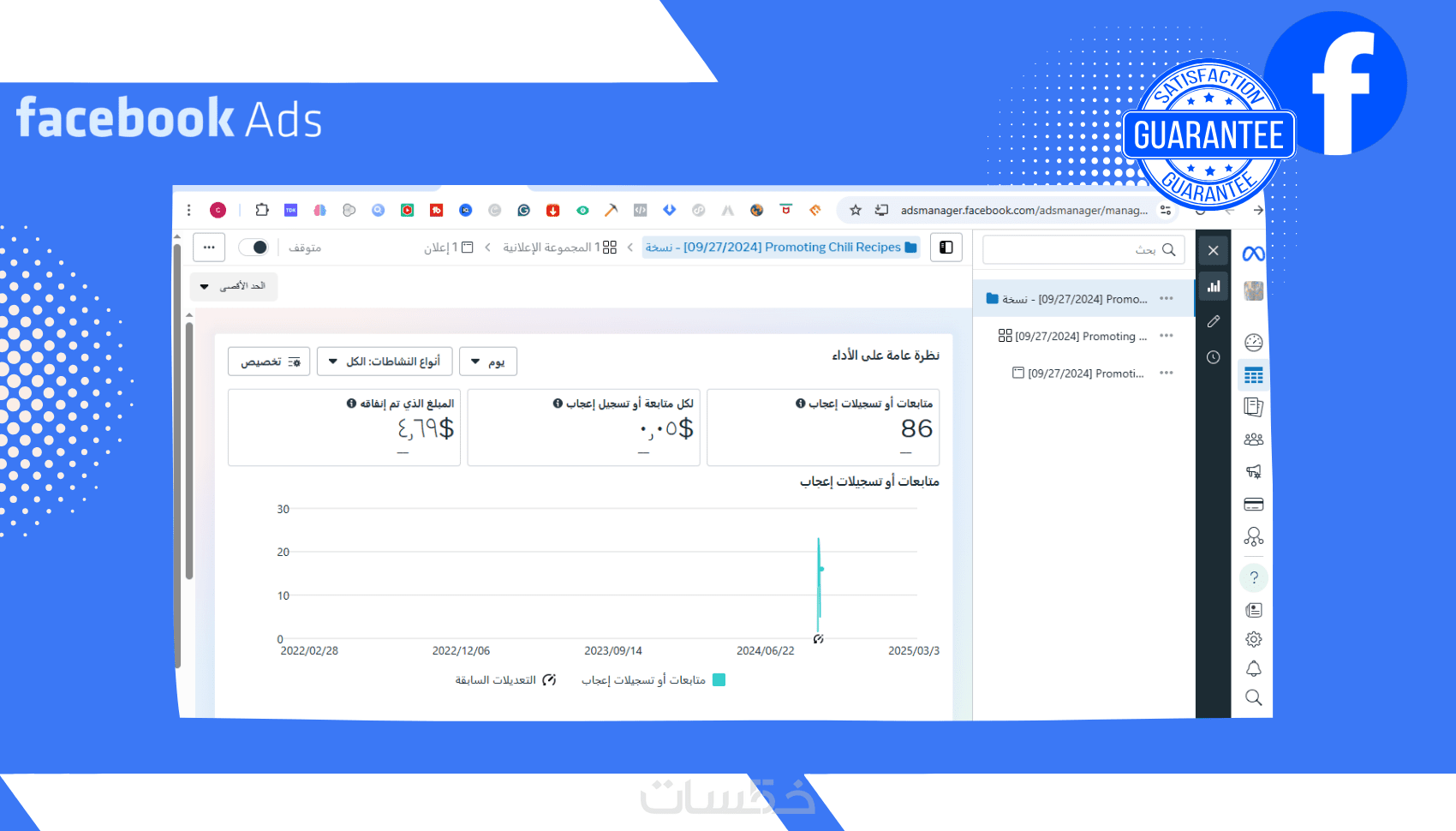Screen dimensions: 1456x831
Task: Bookmark this page with the star icon
Action: click(855, 210)
